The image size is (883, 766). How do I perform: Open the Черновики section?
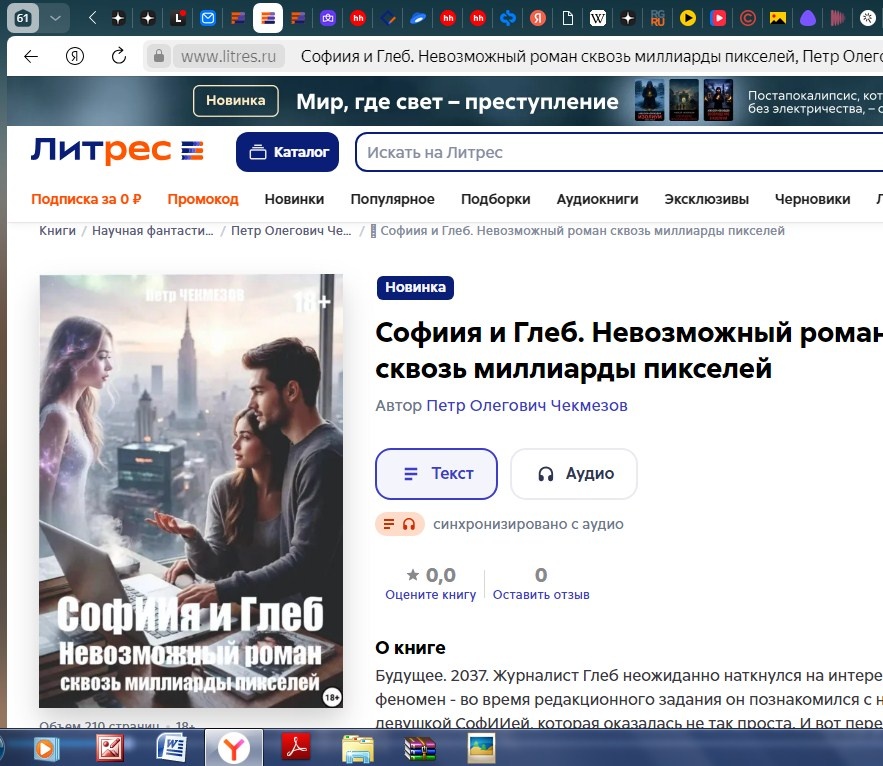[813, 199]
